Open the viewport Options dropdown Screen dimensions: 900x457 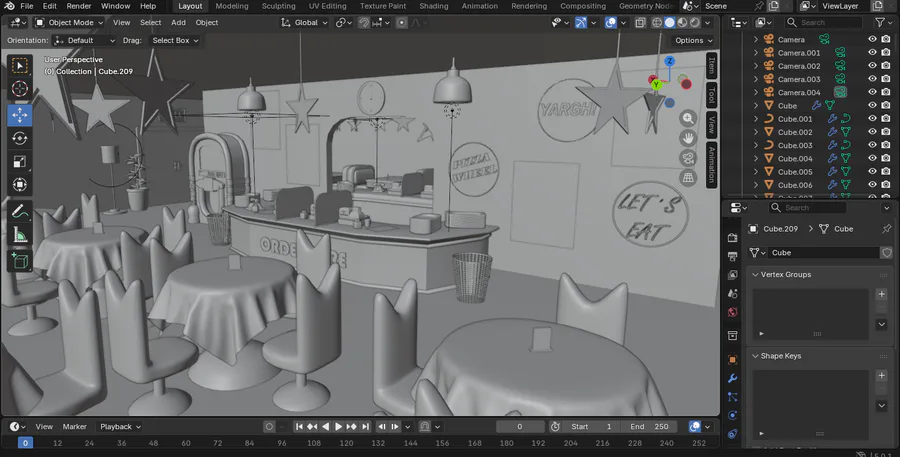[693, 40]
